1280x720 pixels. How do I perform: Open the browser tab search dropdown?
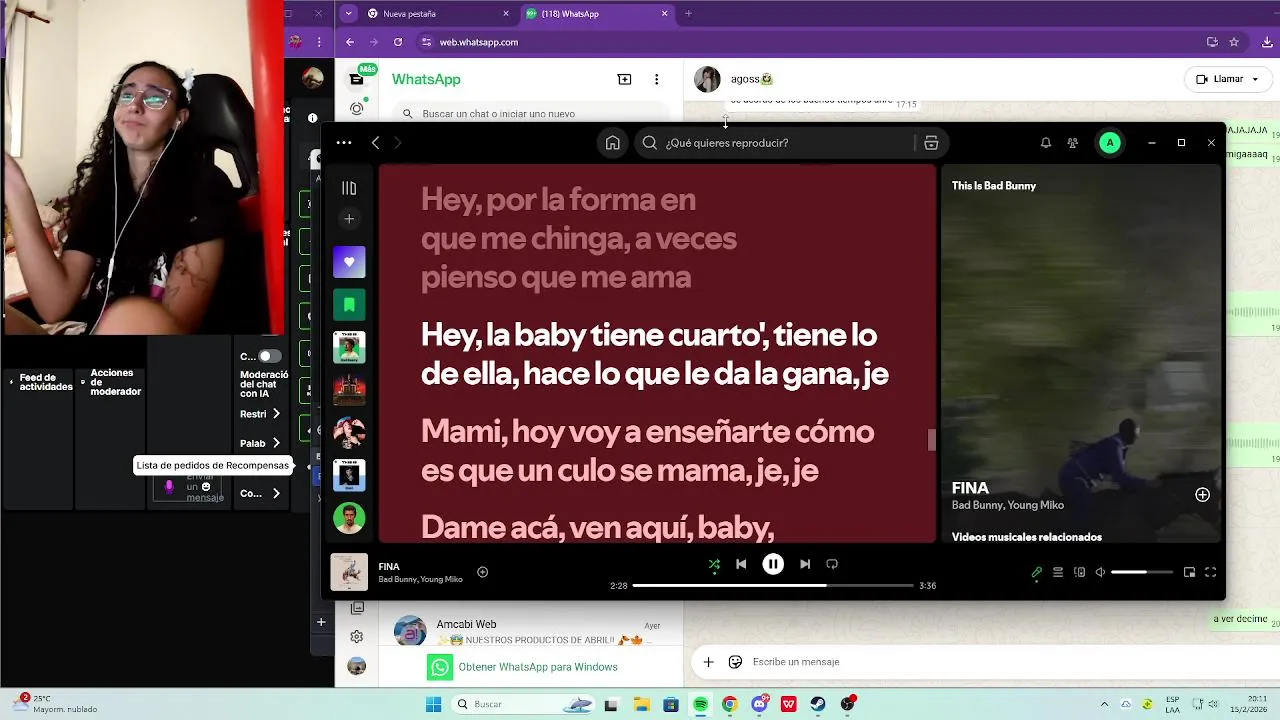[x=347, y=14]
